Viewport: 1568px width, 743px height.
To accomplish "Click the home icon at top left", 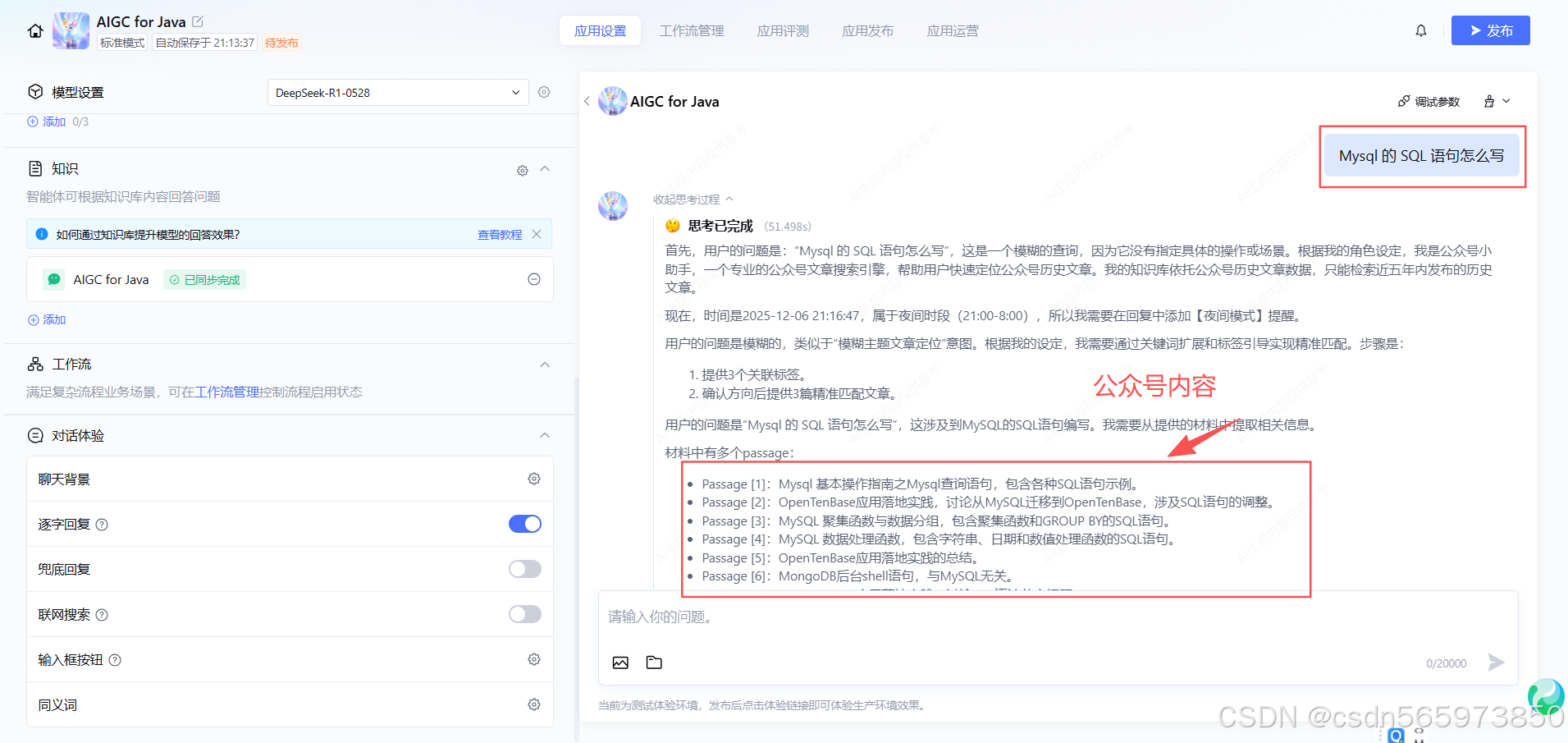I will 34,30.
